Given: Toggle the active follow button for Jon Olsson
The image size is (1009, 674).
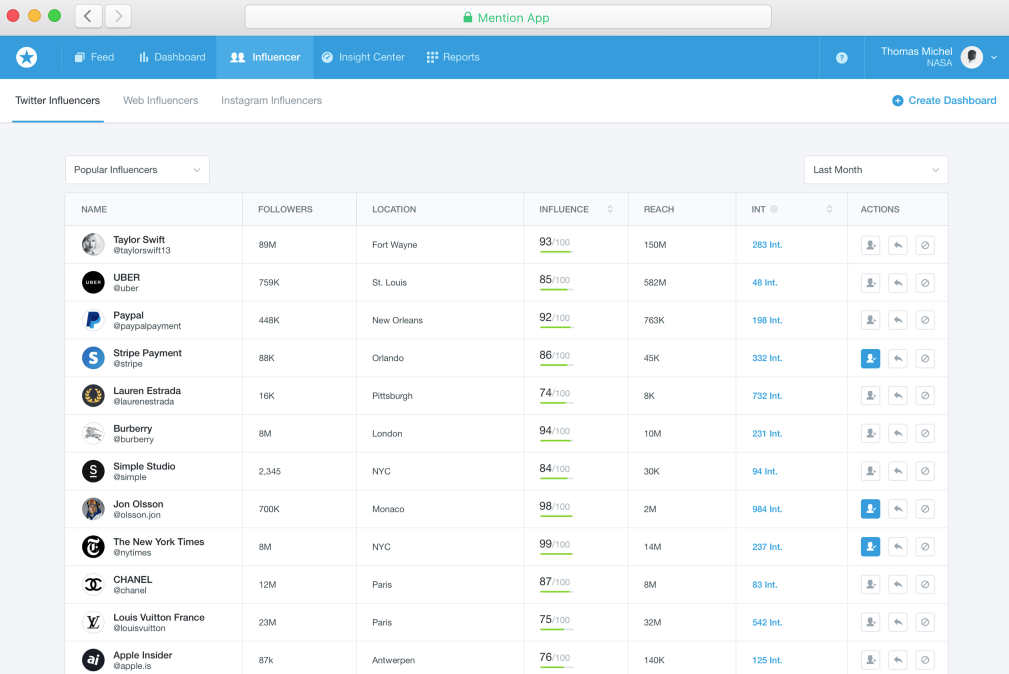Looking at the screenshot, I should [x=871, y=509].
